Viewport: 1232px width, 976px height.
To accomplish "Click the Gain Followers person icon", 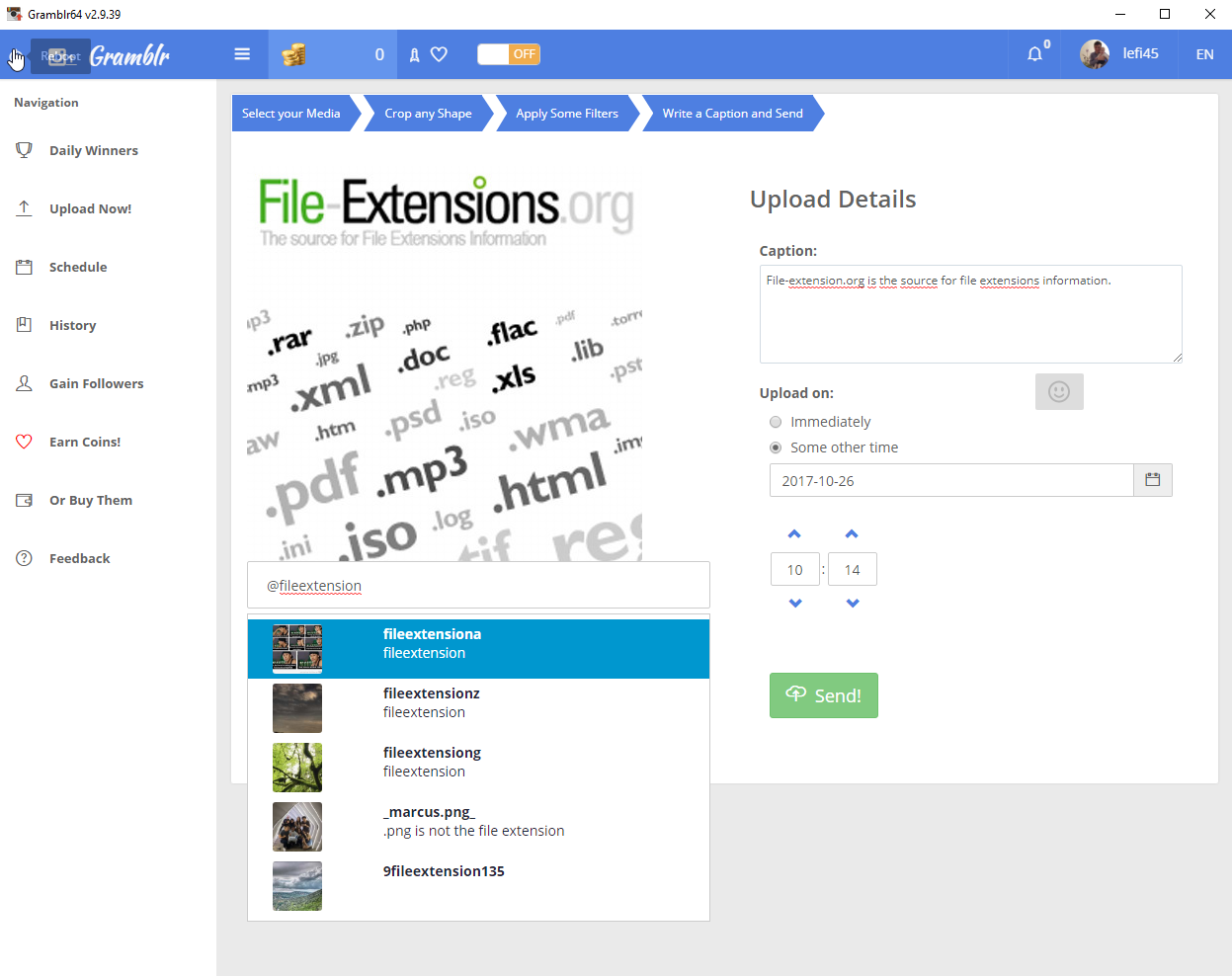I will (x=24, y=383).
